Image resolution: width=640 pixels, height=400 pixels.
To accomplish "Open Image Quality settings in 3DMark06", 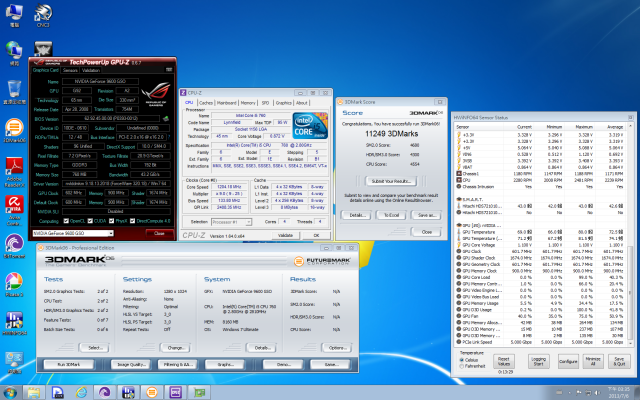I will [130, 364].
